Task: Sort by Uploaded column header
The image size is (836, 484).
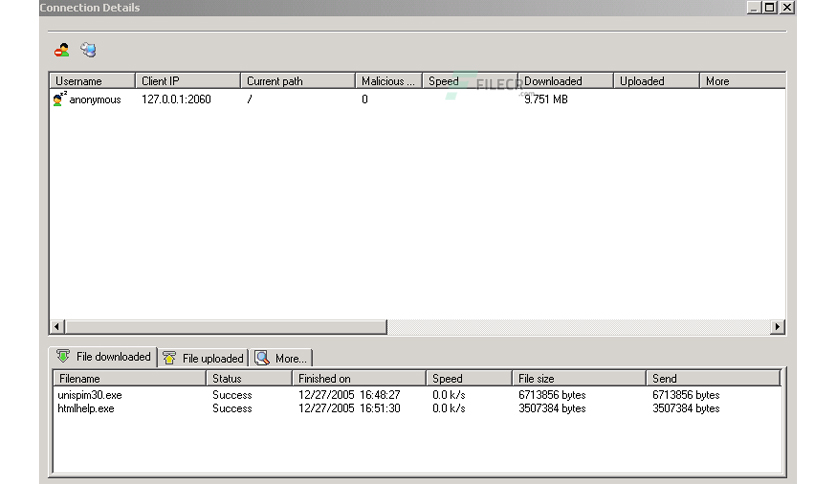Action: click(x=656, y=81)
